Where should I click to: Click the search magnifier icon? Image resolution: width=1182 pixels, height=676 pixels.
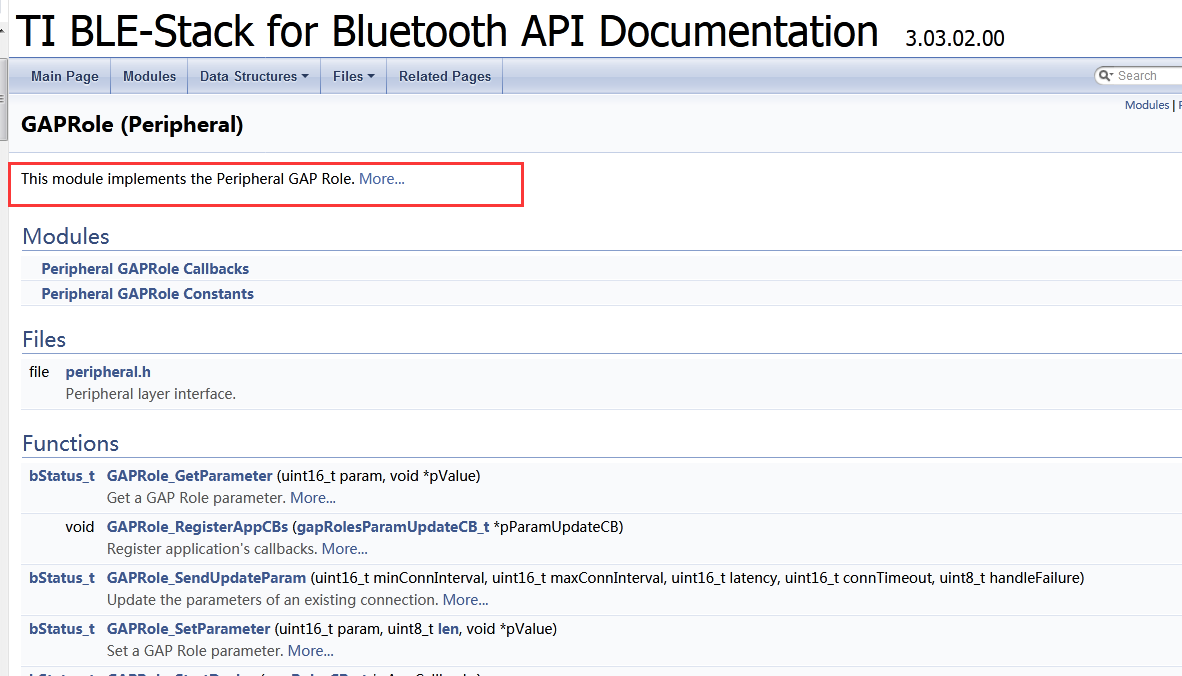point(1105,76)
